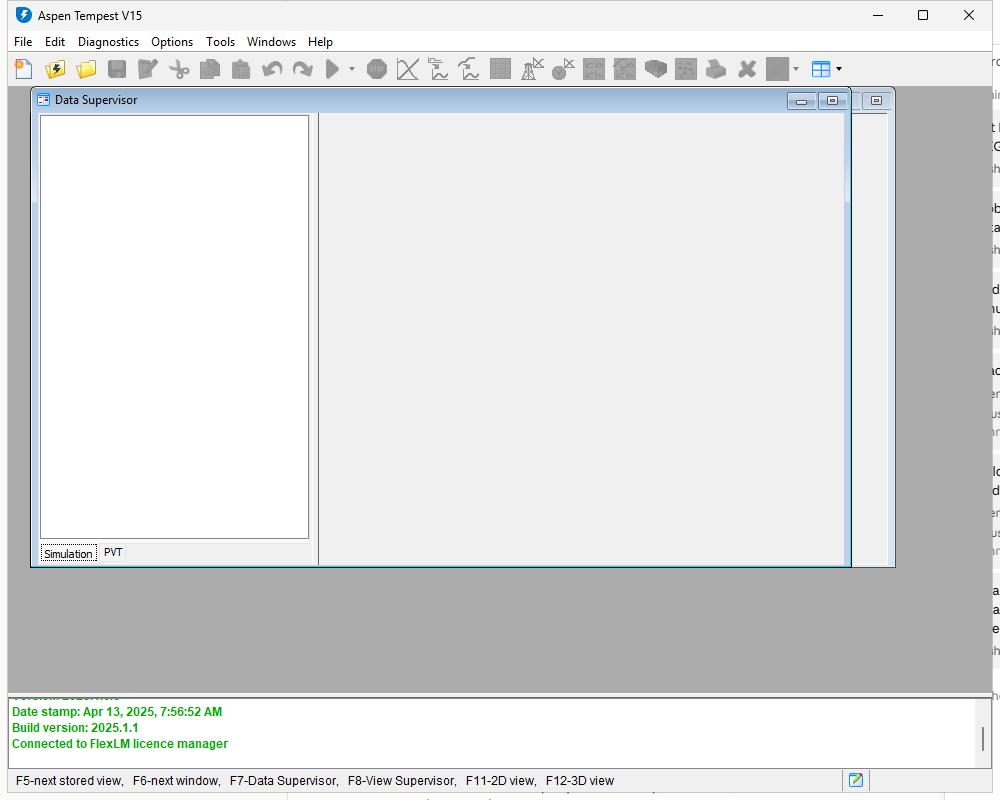Open the Diagnostics menu

tap(108, 41)
